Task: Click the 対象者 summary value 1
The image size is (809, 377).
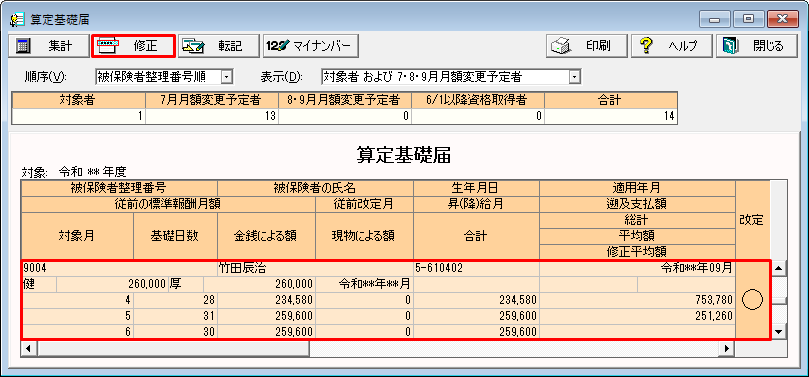Action: [78, 116]
